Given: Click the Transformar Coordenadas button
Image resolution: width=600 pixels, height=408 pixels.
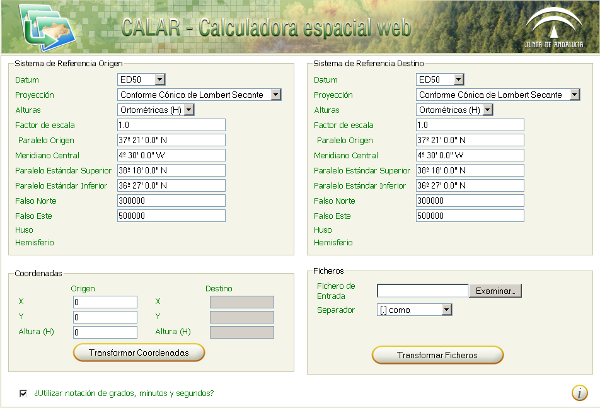Looking at the screenshot, I should 139,353.
